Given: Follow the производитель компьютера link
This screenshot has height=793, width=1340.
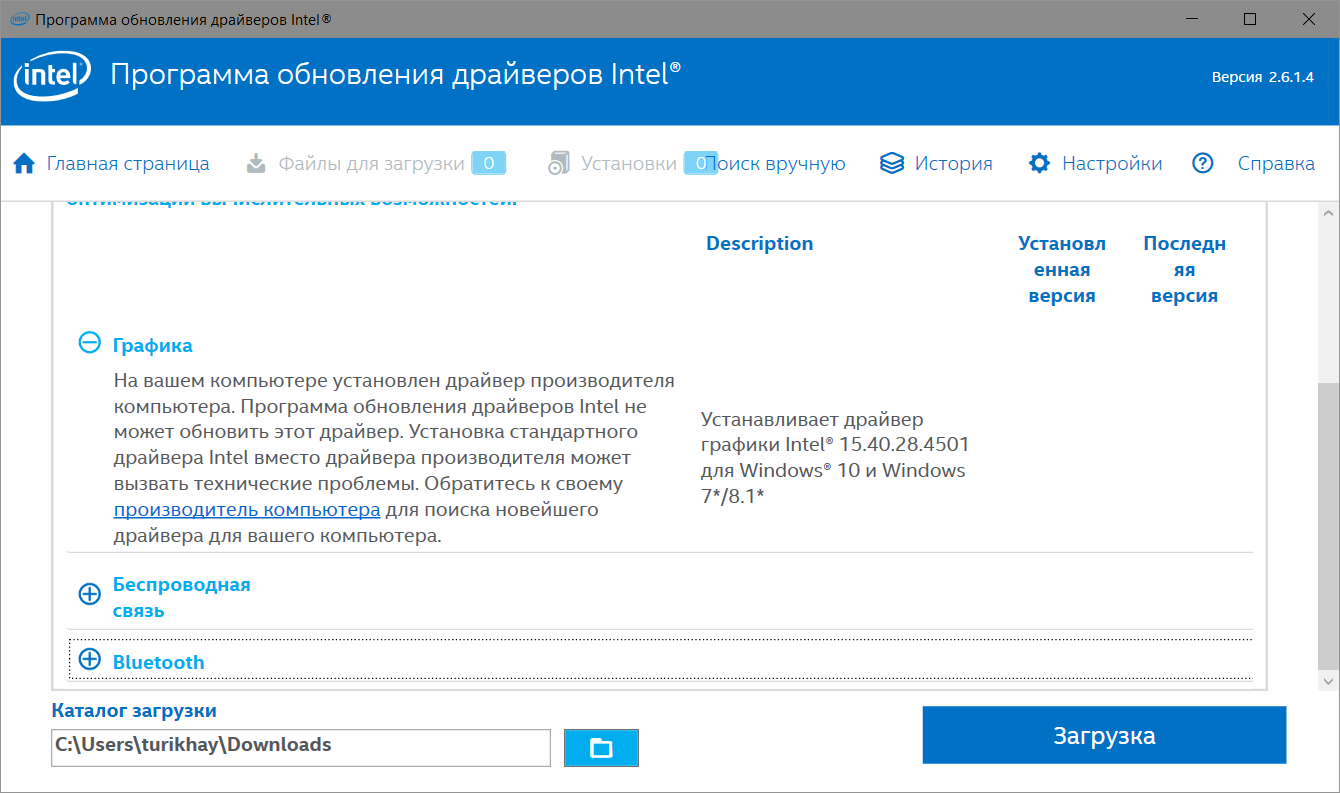Looking at the screenshot, I should [246, 510].
